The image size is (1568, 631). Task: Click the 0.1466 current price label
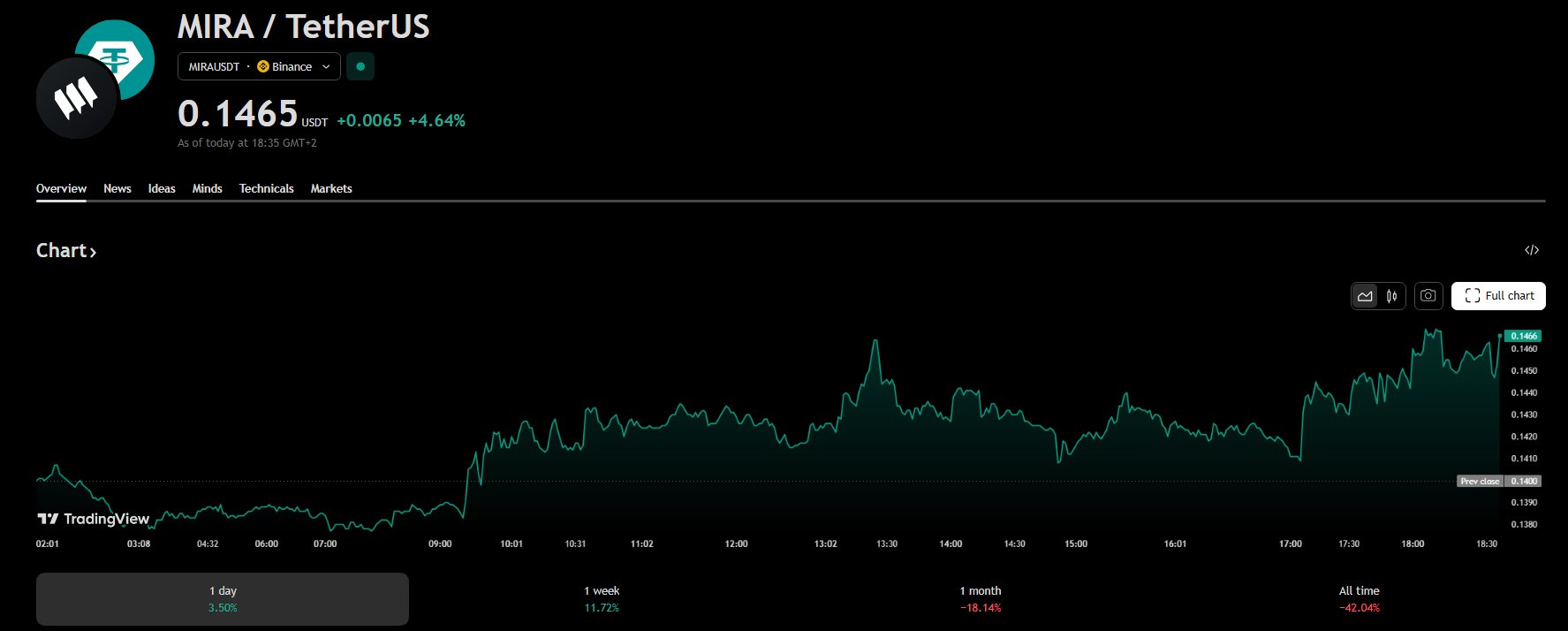[x=1523, y=336]
